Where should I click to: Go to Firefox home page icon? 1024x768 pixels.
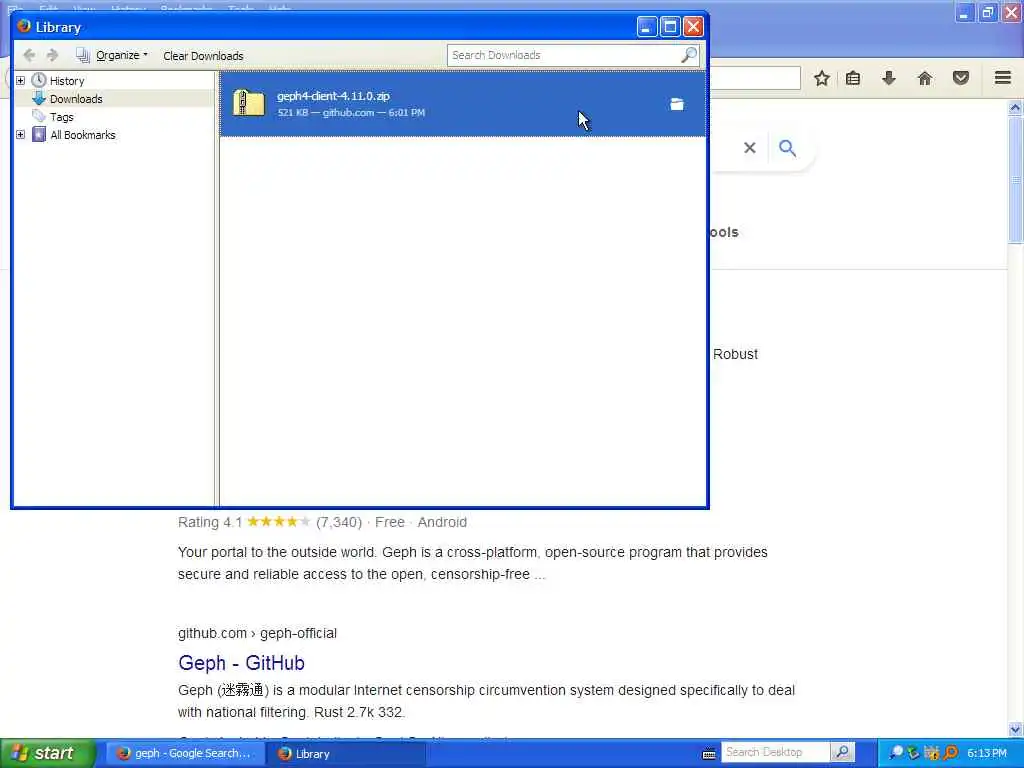pyautogui.click(x=925, y=78)
